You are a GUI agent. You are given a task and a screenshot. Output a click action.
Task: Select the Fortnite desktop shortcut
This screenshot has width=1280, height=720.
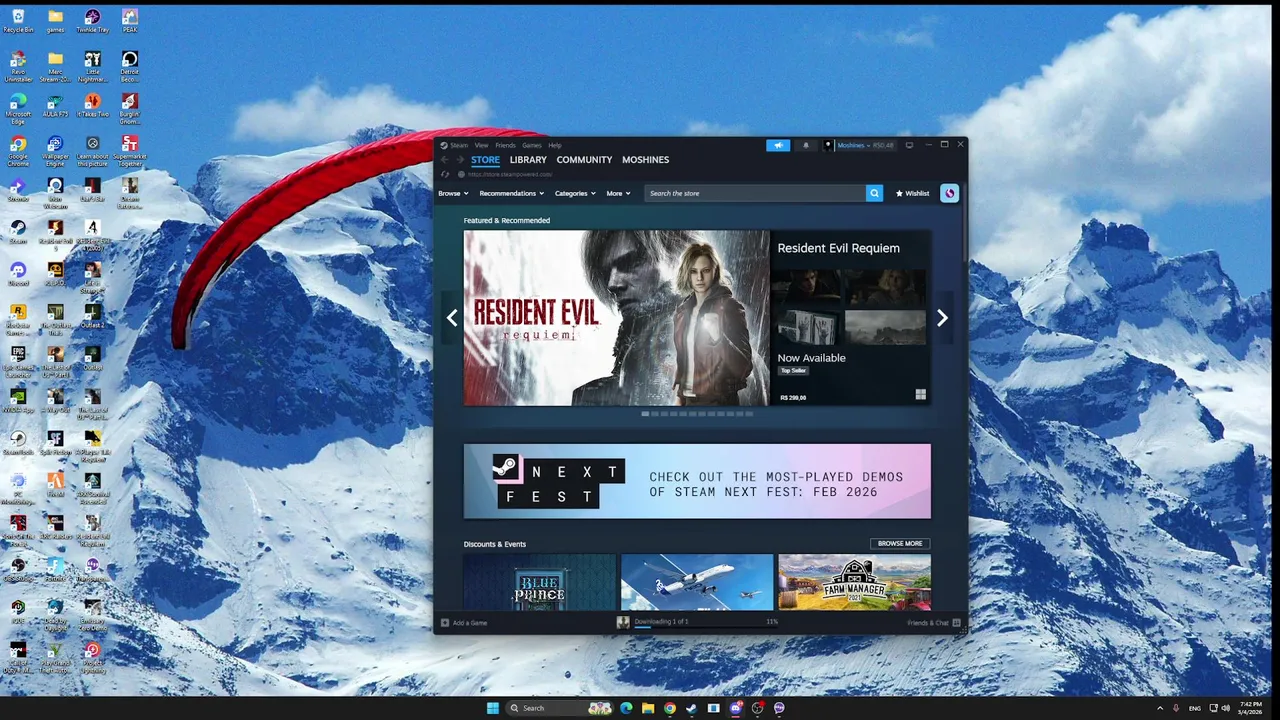[x=55, y=568]
